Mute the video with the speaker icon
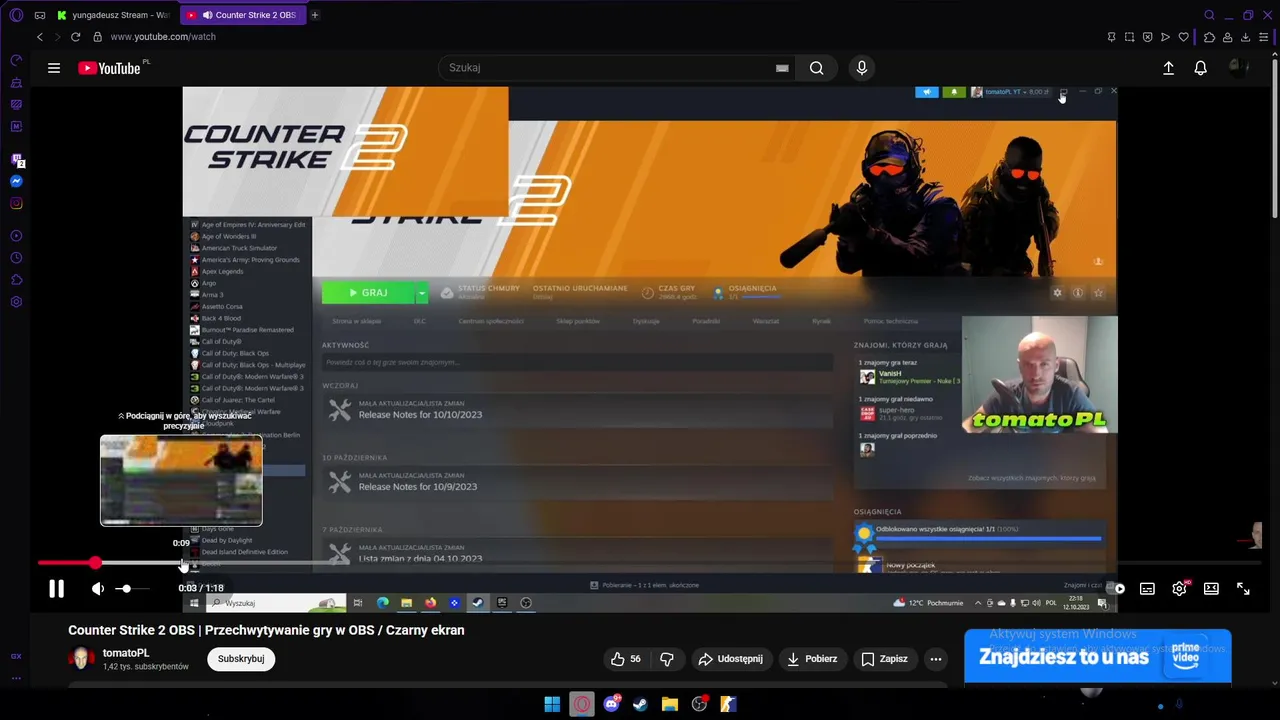Image resolution: width=1280 pixels, height=720 pixels. point(97,589)
